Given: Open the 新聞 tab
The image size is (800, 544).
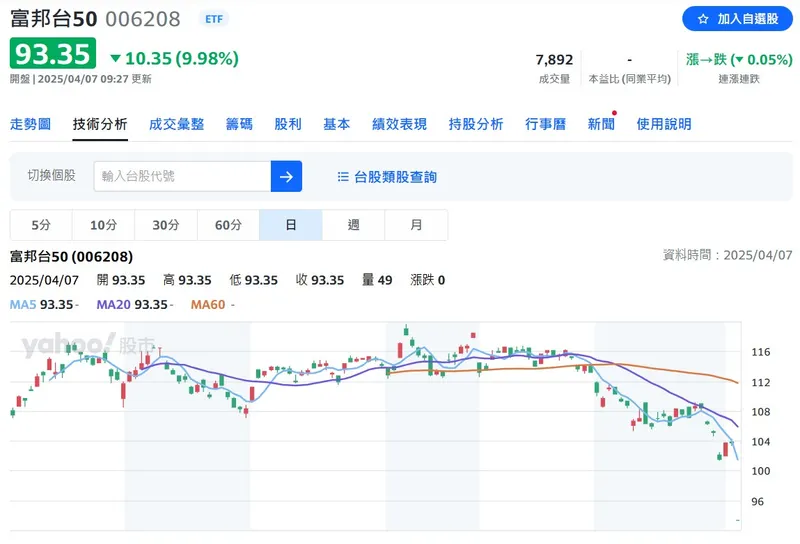Looking at the screenshot, I should click(x=601, y=124).
